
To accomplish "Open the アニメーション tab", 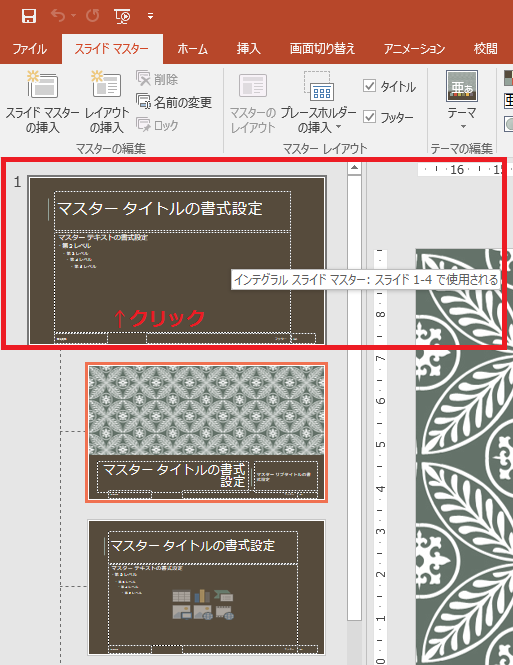I will click(414, 49).
